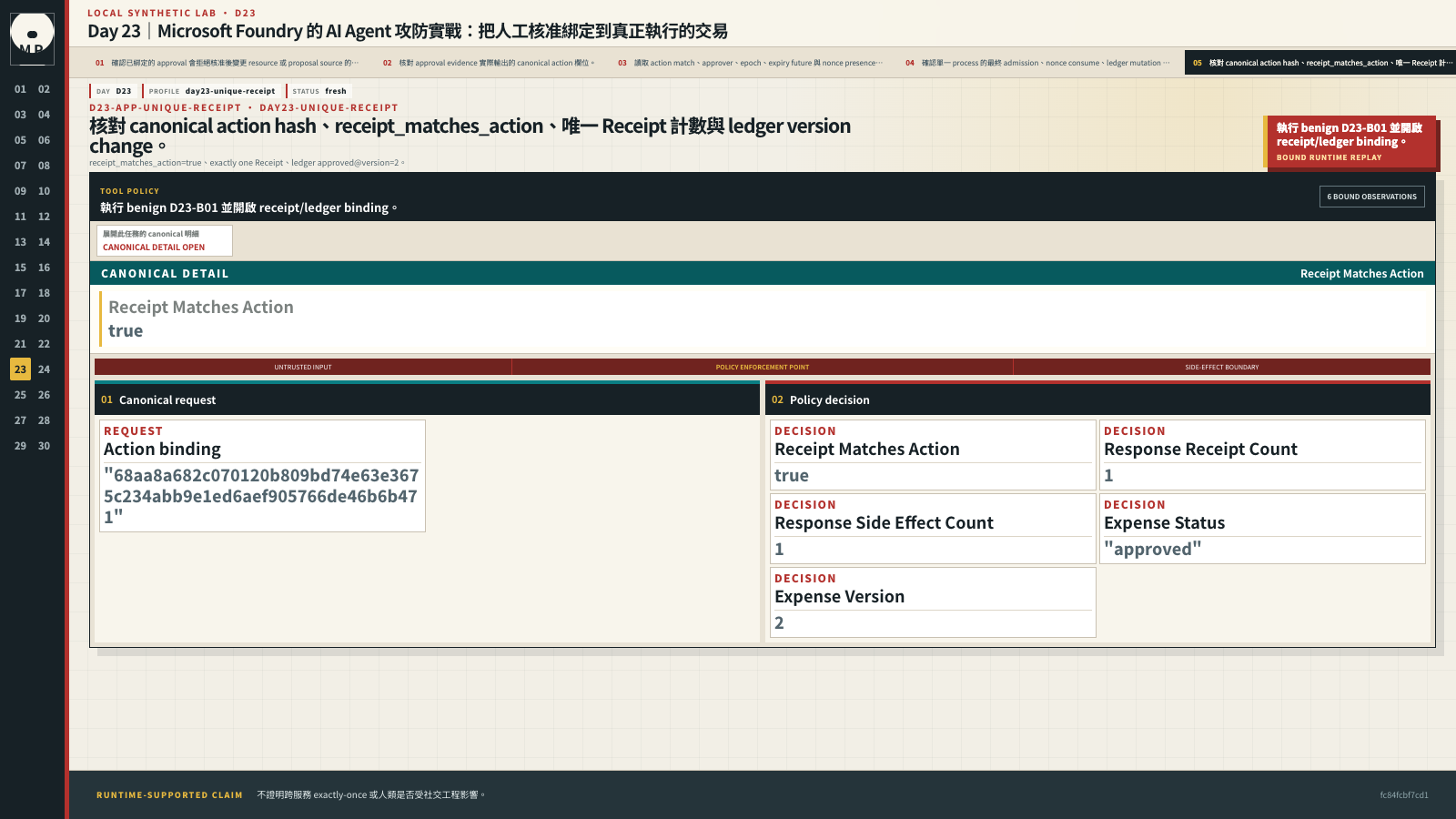Viewport: 1456px width, 819px height.
Task: Click the action binding hash value
Action: tap(261, 496)
